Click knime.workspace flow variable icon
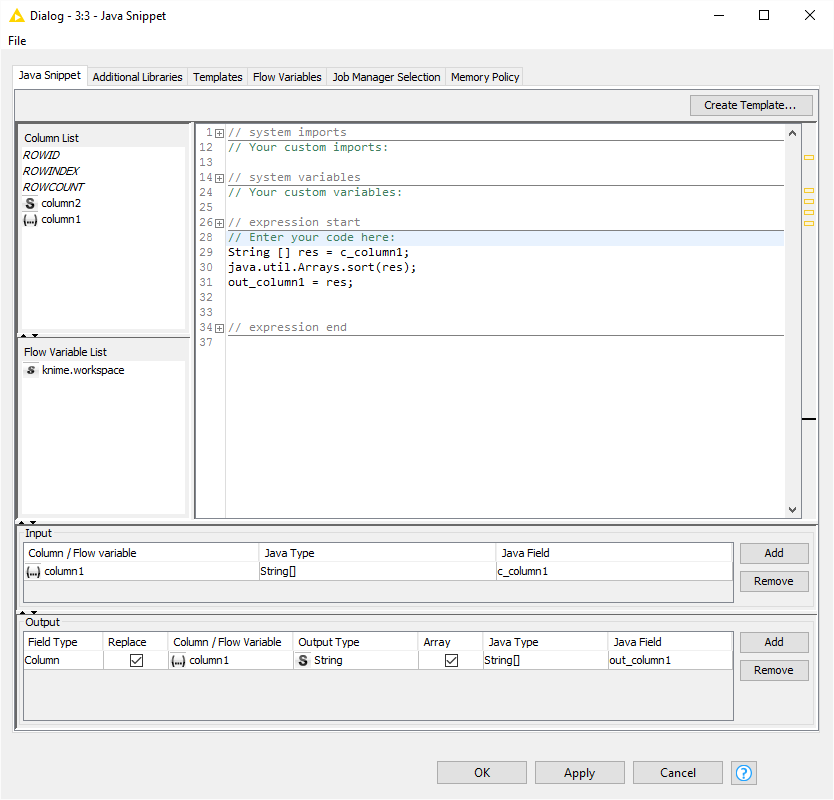This screenshot has height=800, width=834. (31, 370)
